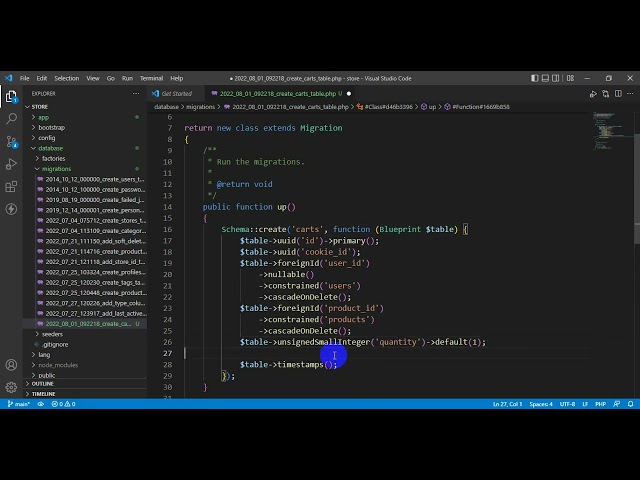Select the create_carts_table.php editor tab

click(x=278, y=94)
